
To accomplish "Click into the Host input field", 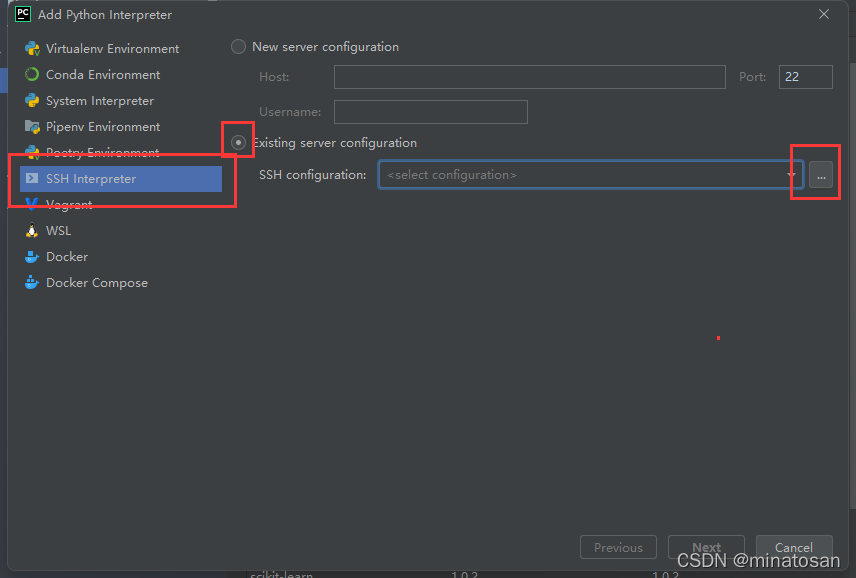I will (530, 77).
